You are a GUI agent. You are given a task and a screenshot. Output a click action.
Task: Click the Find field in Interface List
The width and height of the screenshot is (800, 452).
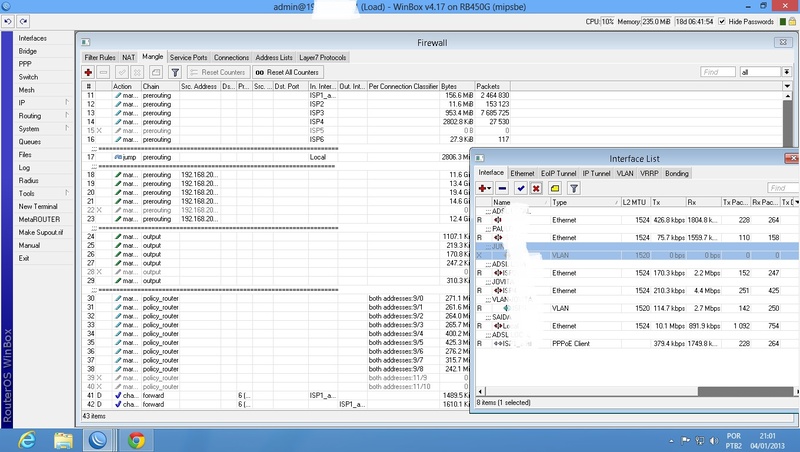click(x=783, y=188)
